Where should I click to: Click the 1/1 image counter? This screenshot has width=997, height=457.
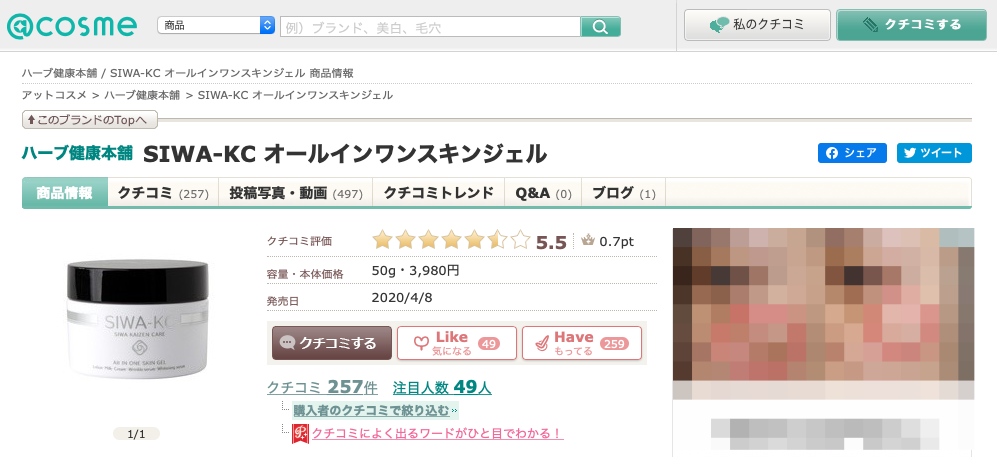click(137, 435)
